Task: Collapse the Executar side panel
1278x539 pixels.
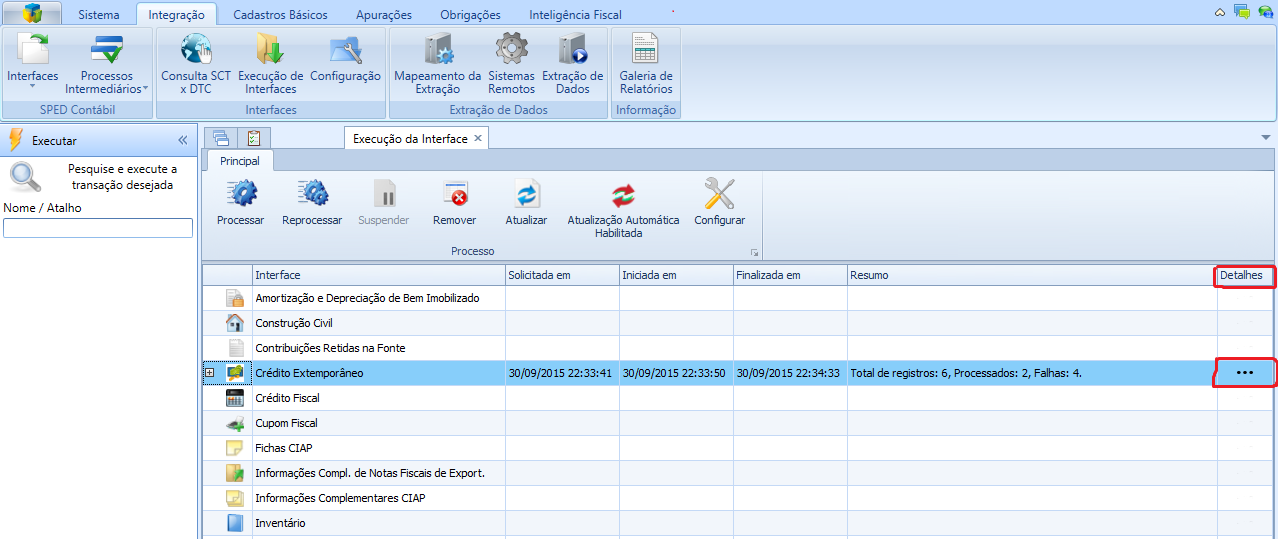Action: pos(183,141)
